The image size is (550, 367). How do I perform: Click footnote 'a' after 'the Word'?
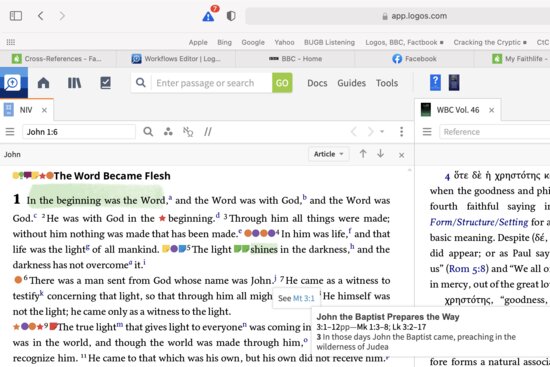click(x=170, y=198)
